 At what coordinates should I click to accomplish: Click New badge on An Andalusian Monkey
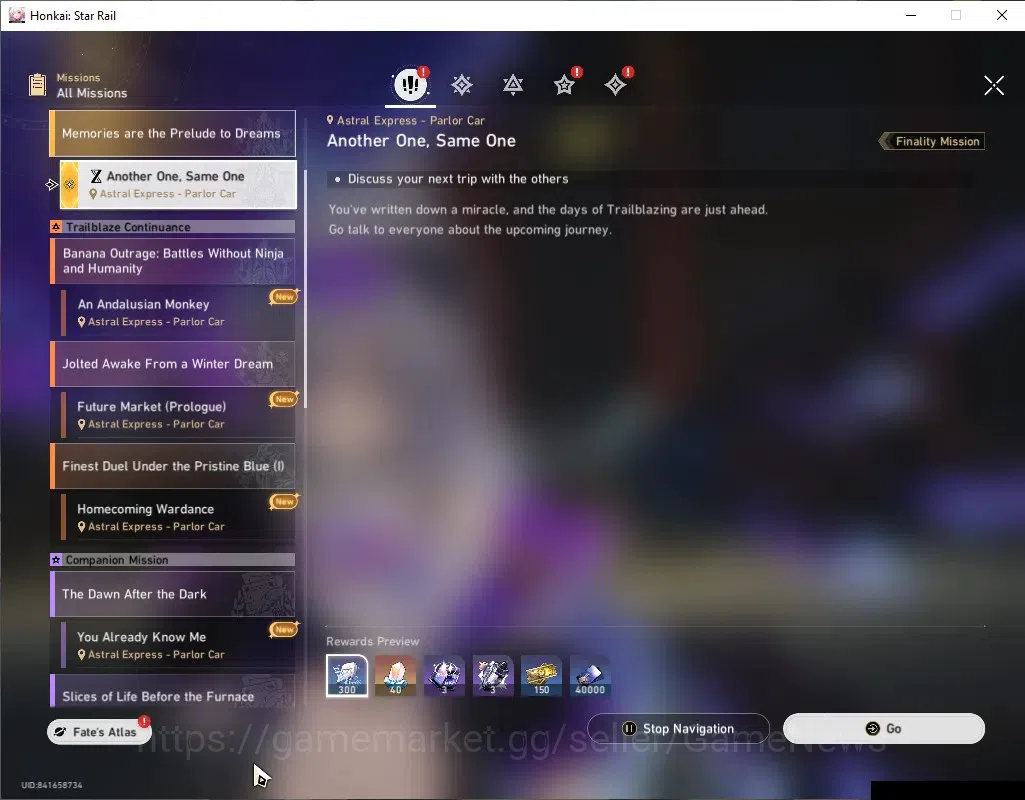[284, 297]
